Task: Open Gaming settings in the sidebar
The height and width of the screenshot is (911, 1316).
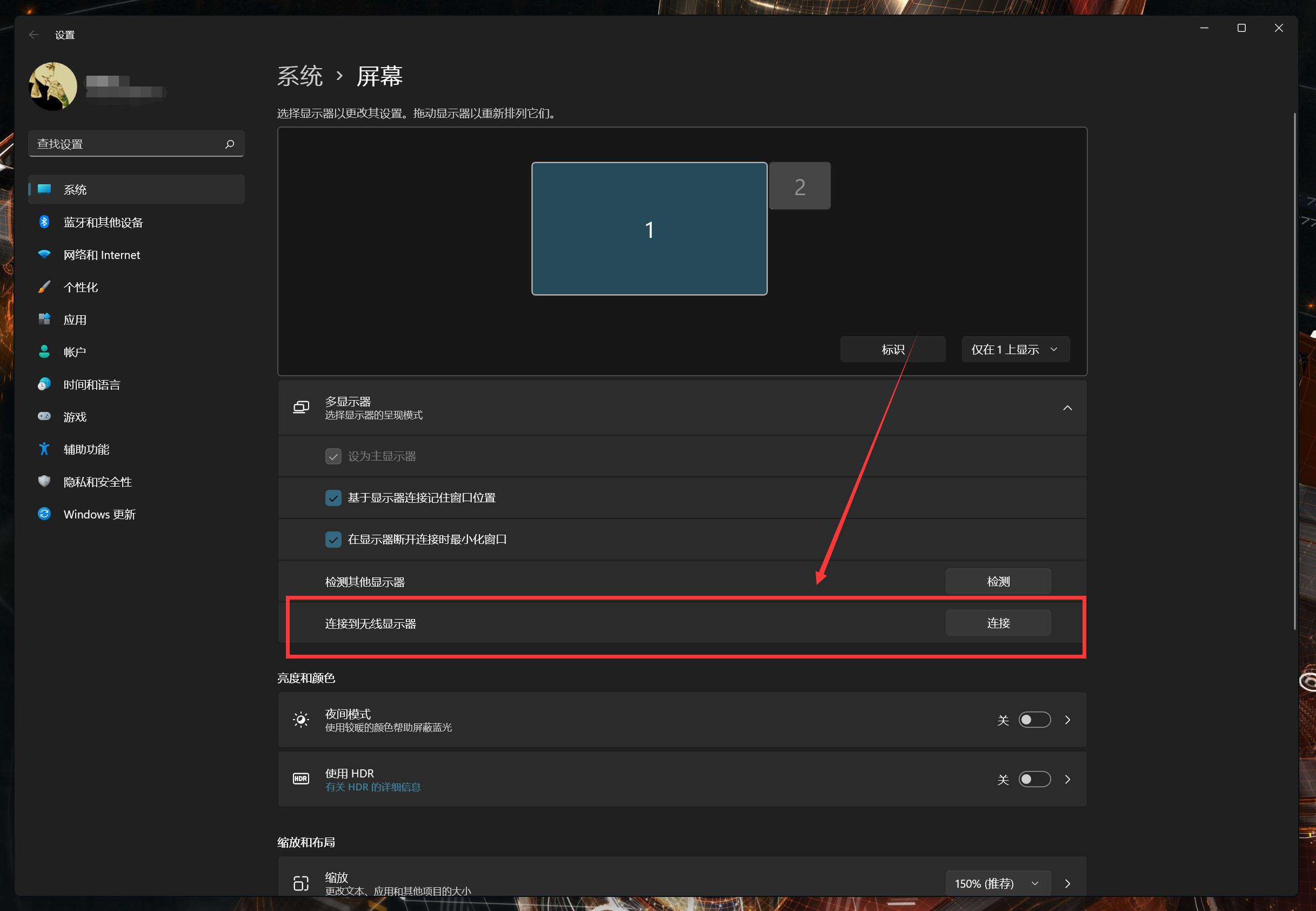Action: click(74, 416)
